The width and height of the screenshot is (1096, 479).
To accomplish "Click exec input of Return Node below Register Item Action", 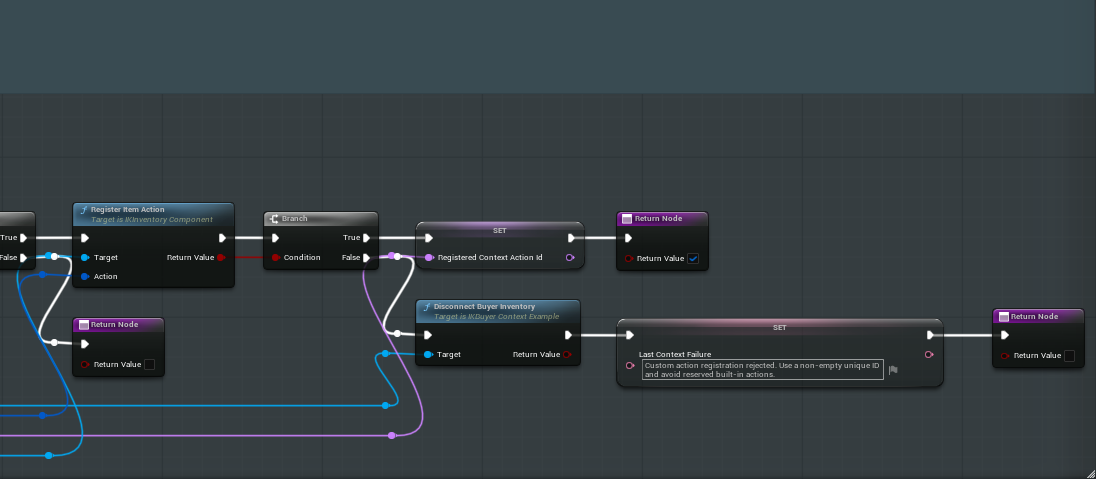I will [85, 343].
